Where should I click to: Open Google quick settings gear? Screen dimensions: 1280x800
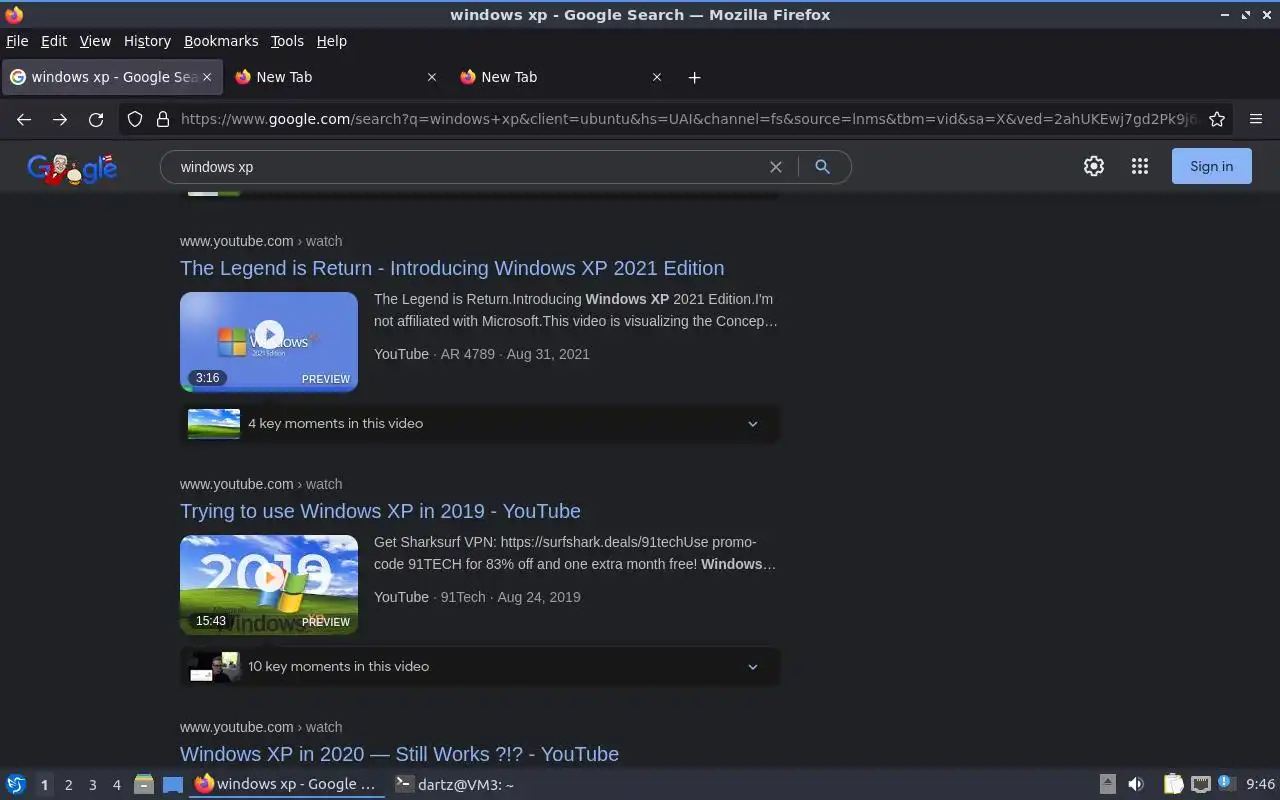coord(1094,167)
